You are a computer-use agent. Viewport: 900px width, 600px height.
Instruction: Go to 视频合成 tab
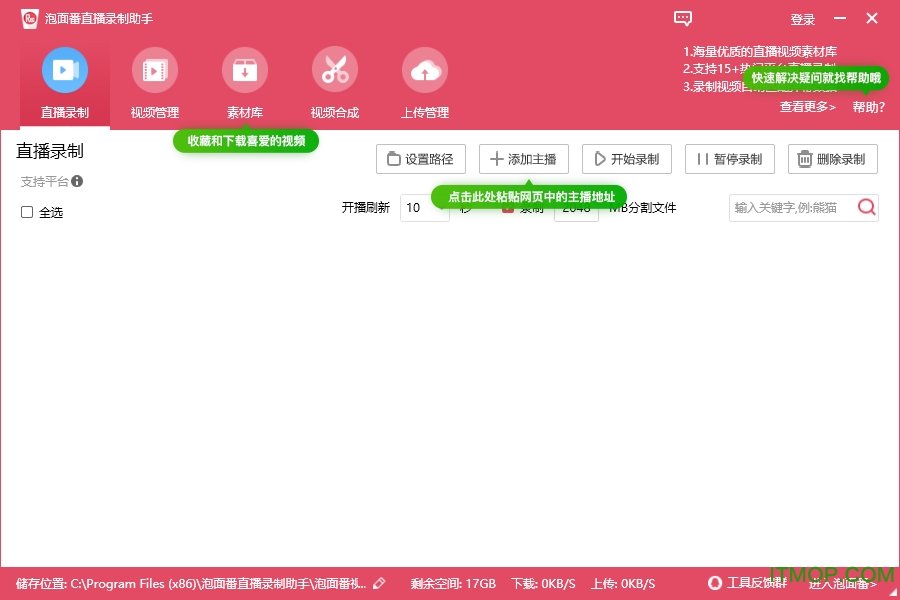(x=335, y=84)
